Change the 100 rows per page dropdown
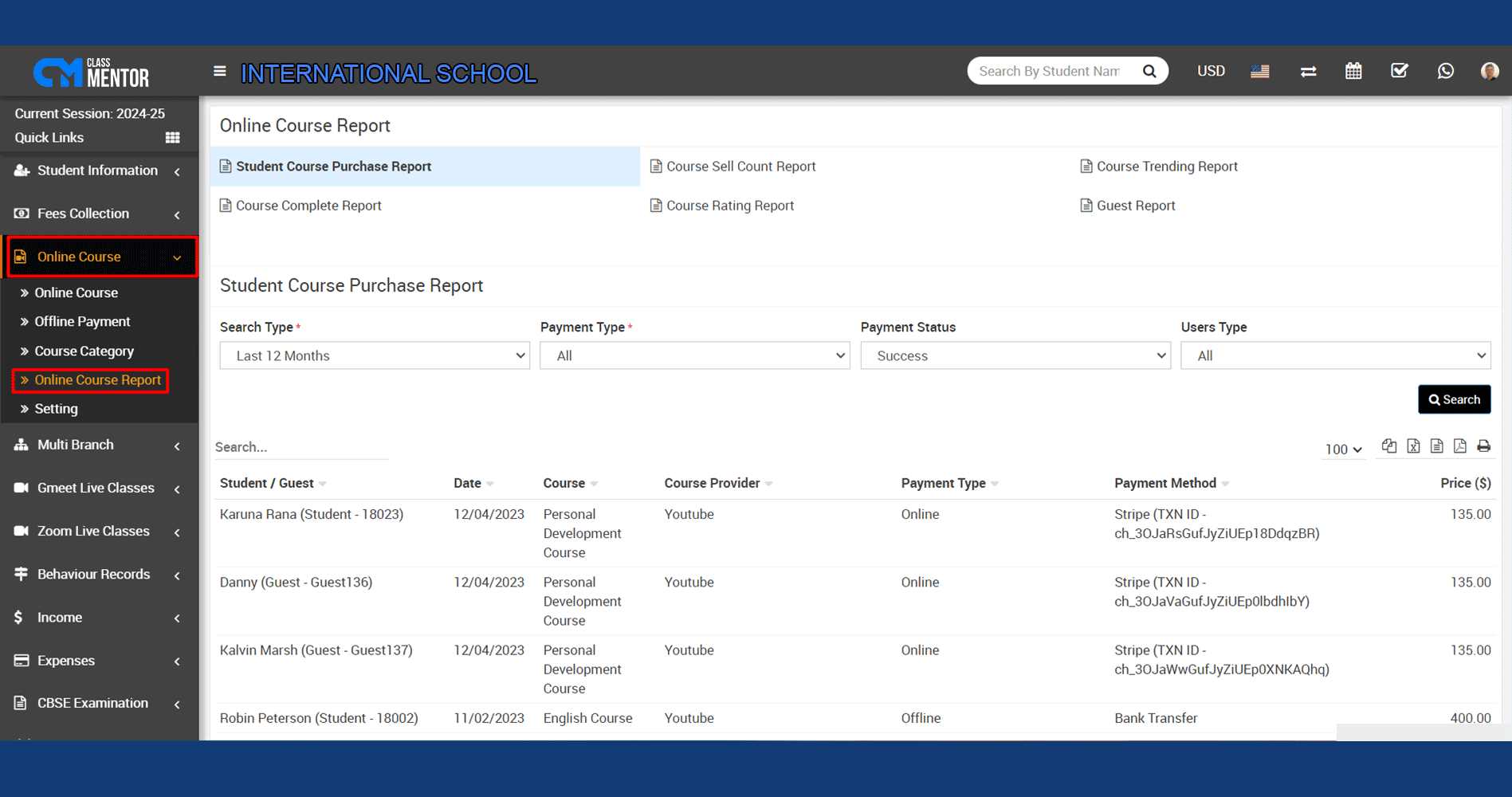 pyautogui.click(x=1344, y=450)
